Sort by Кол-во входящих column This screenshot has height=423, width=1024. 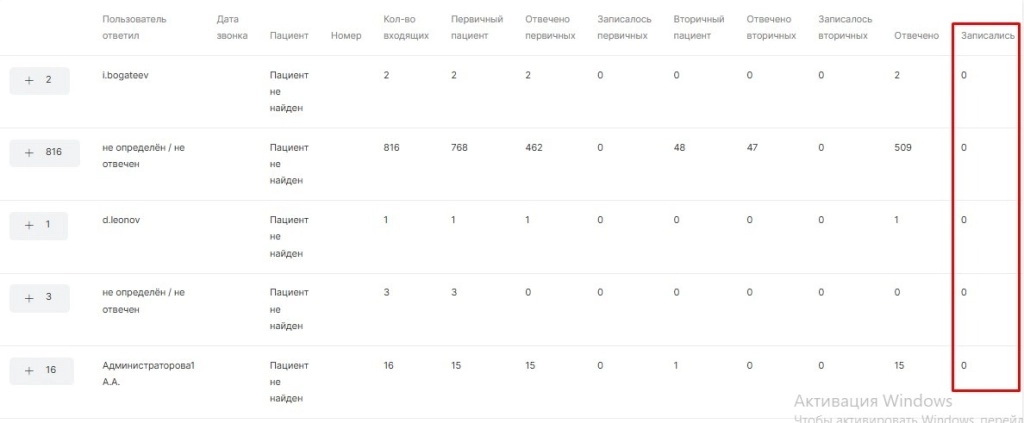[x=406, y=27]
